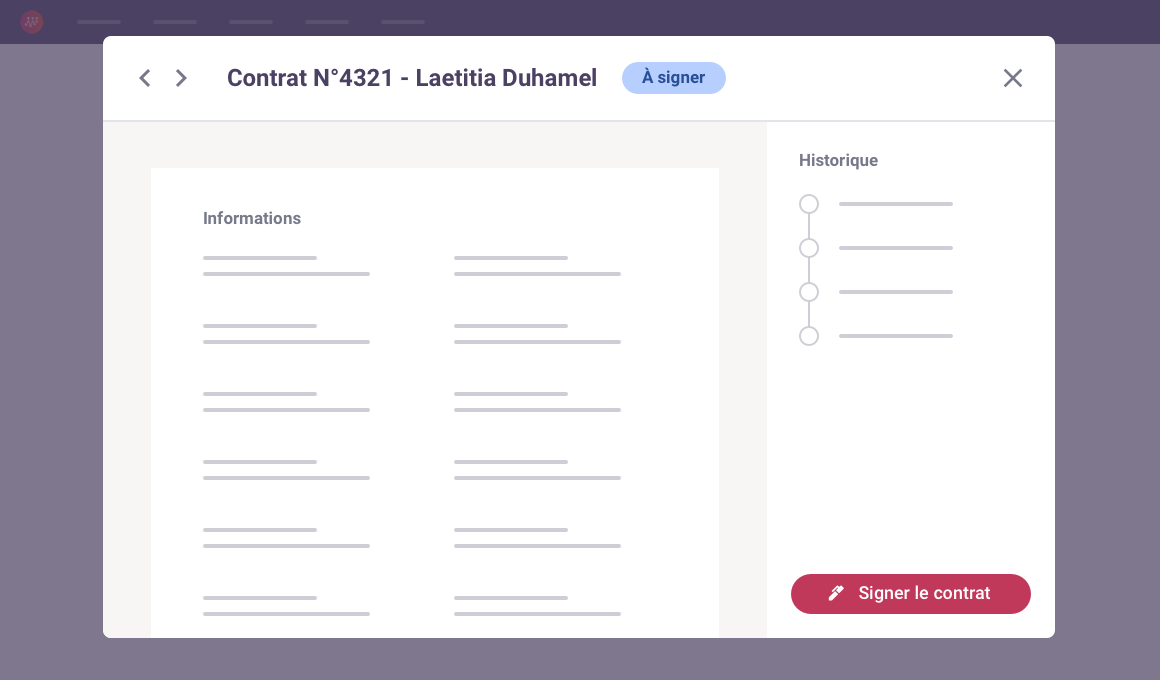Select the second Historique timeline circle

[x=809, y=248]
